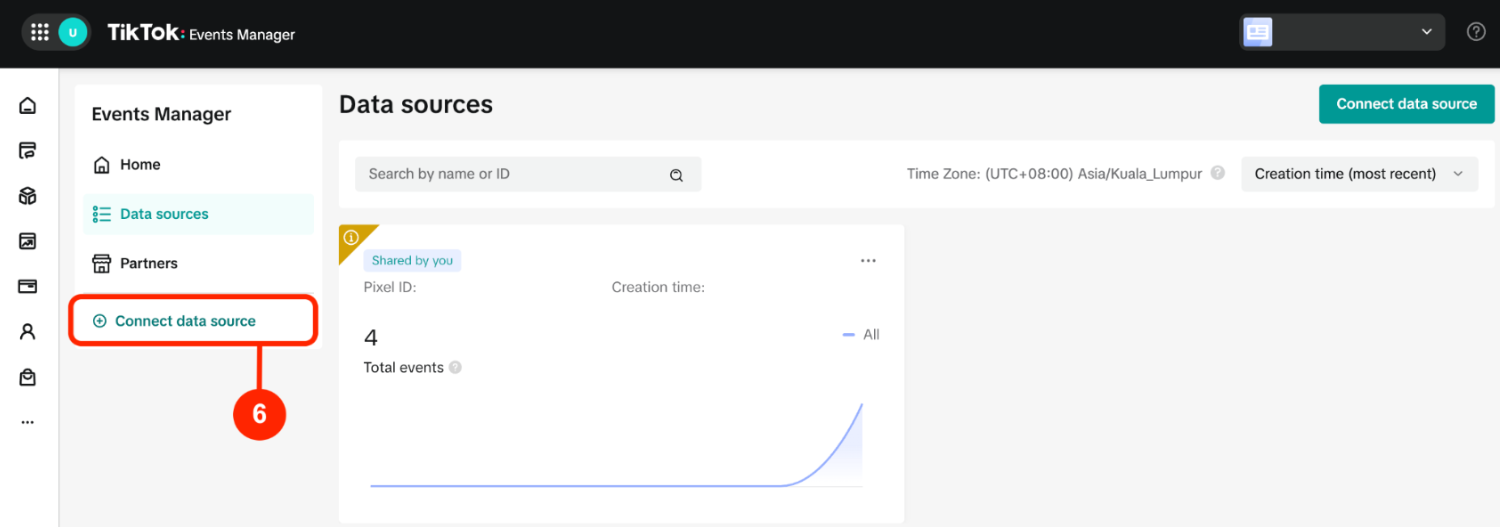Click the Events Manager sidebar heading

(x=161, y=115)
